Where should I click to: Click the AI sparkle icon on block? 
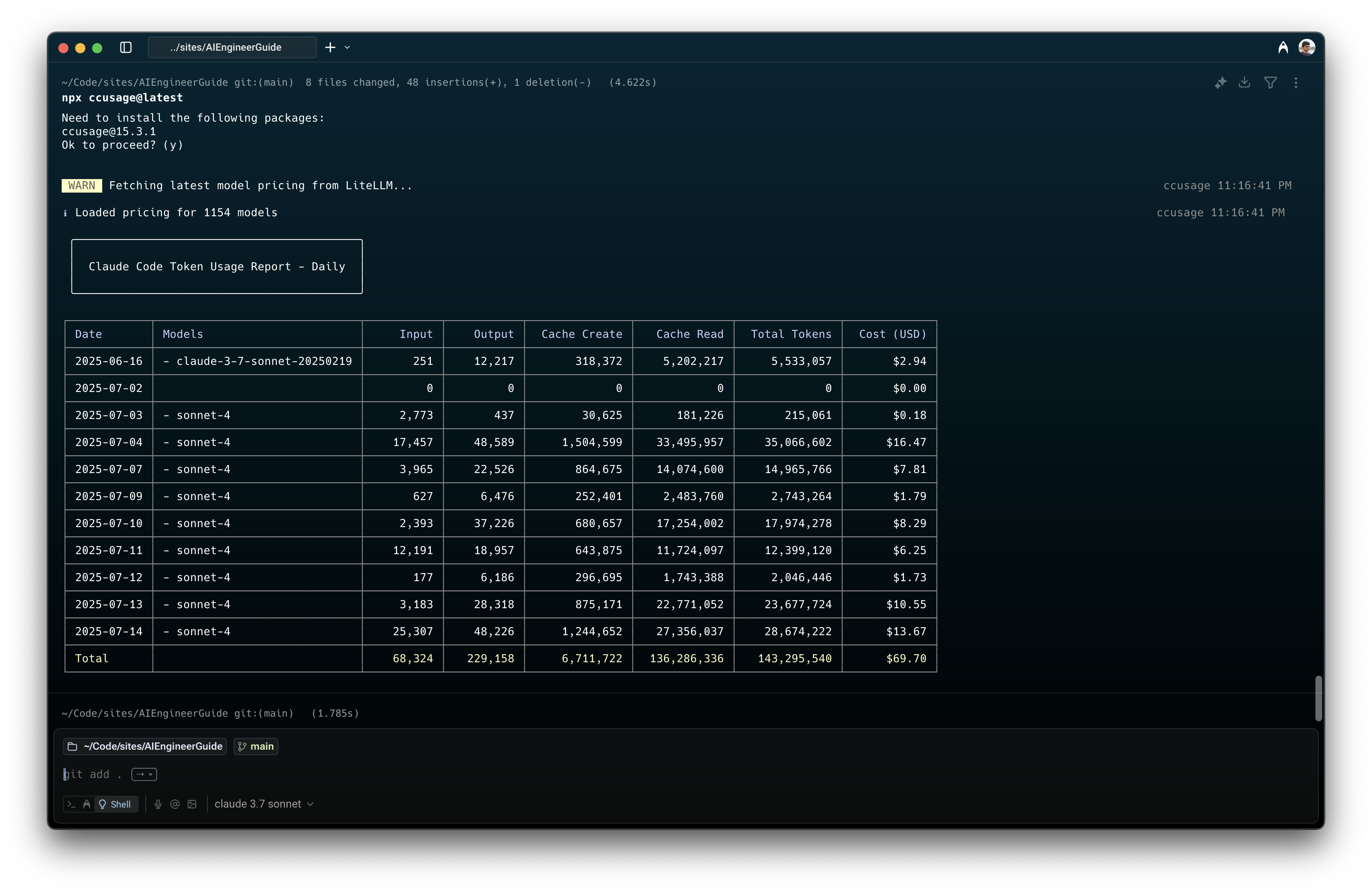click(x=1220, y=83)
